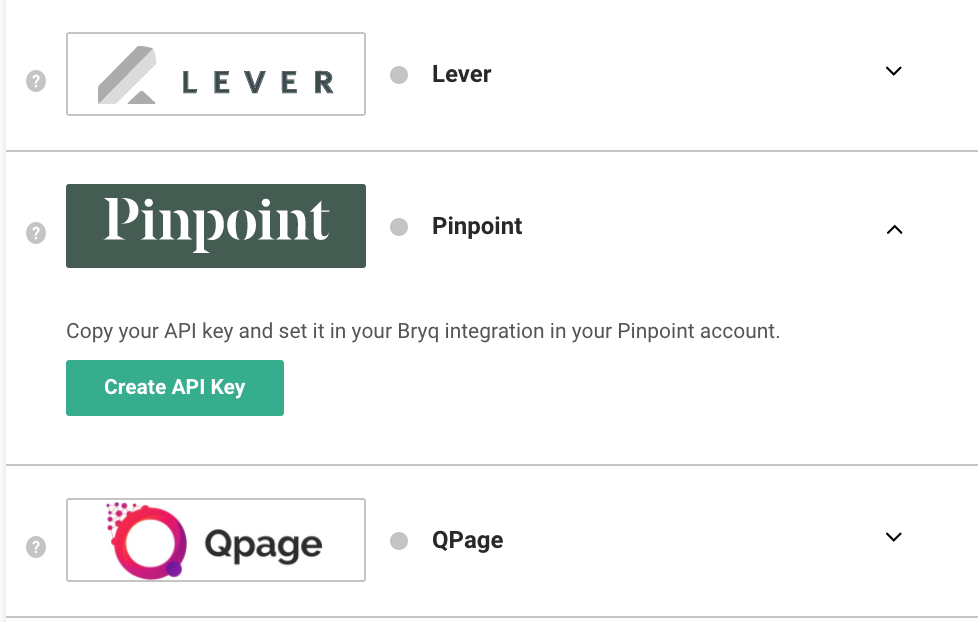The height and width of the screenshot is (622, 978).
Task: Click the help icon beside Pinpoint
Action: (36, 234)
